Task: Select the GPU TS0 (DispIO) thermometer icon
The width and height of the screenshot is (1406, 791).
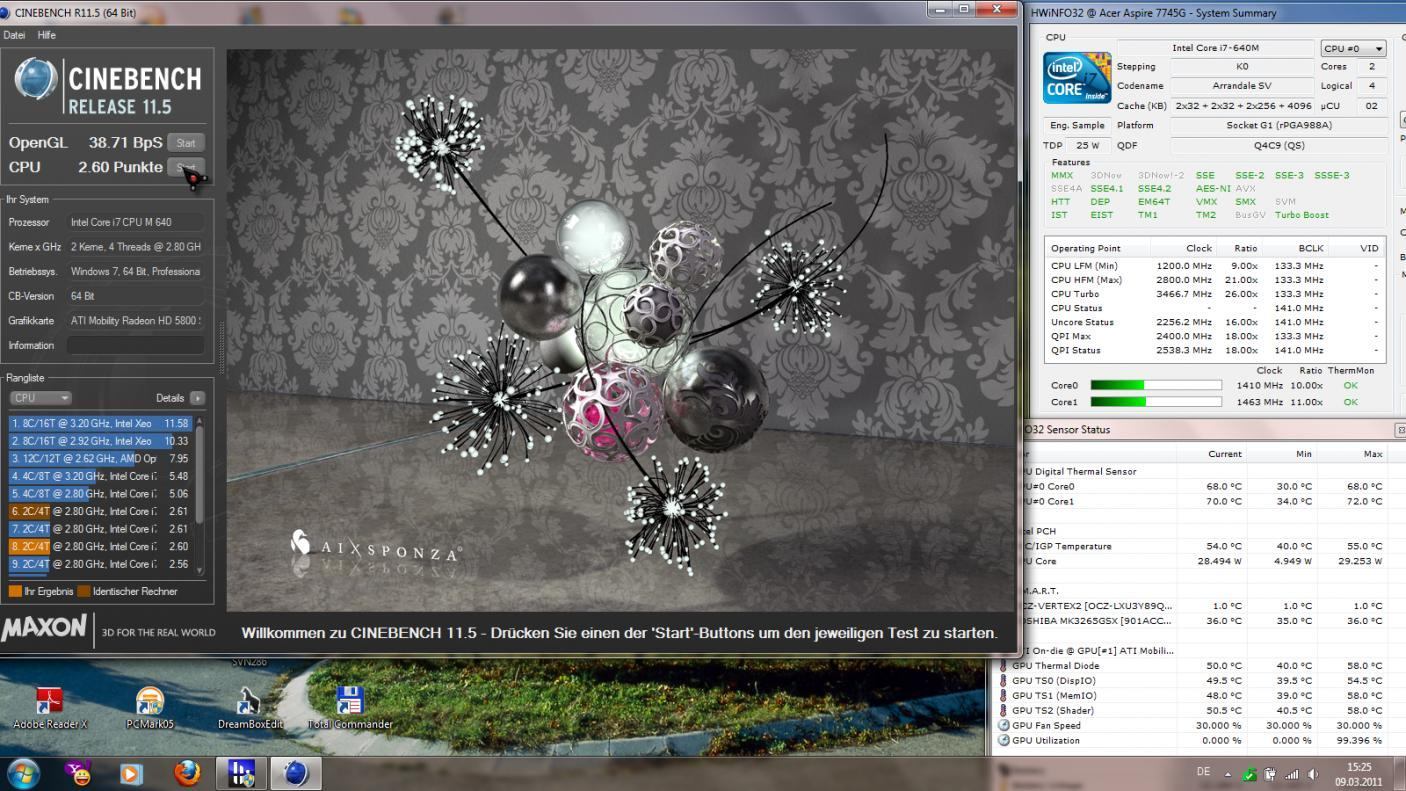Action: (1004, 680)
